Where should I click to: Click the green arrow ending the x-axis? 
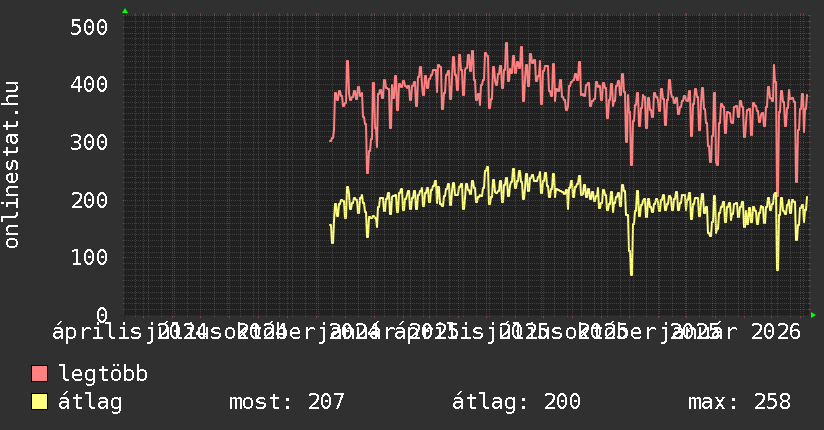[x=813, y=315]
